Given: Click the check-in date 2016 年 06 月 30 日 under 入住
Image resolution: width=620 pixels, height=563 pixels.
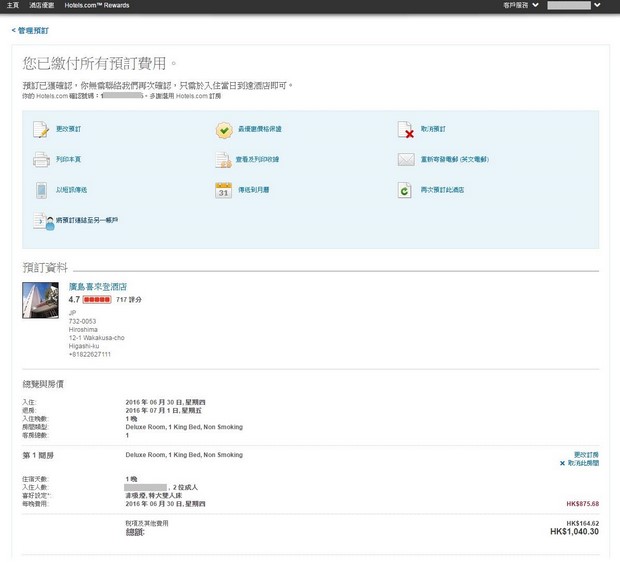Looking at the screenshot, I should [165, 402].
